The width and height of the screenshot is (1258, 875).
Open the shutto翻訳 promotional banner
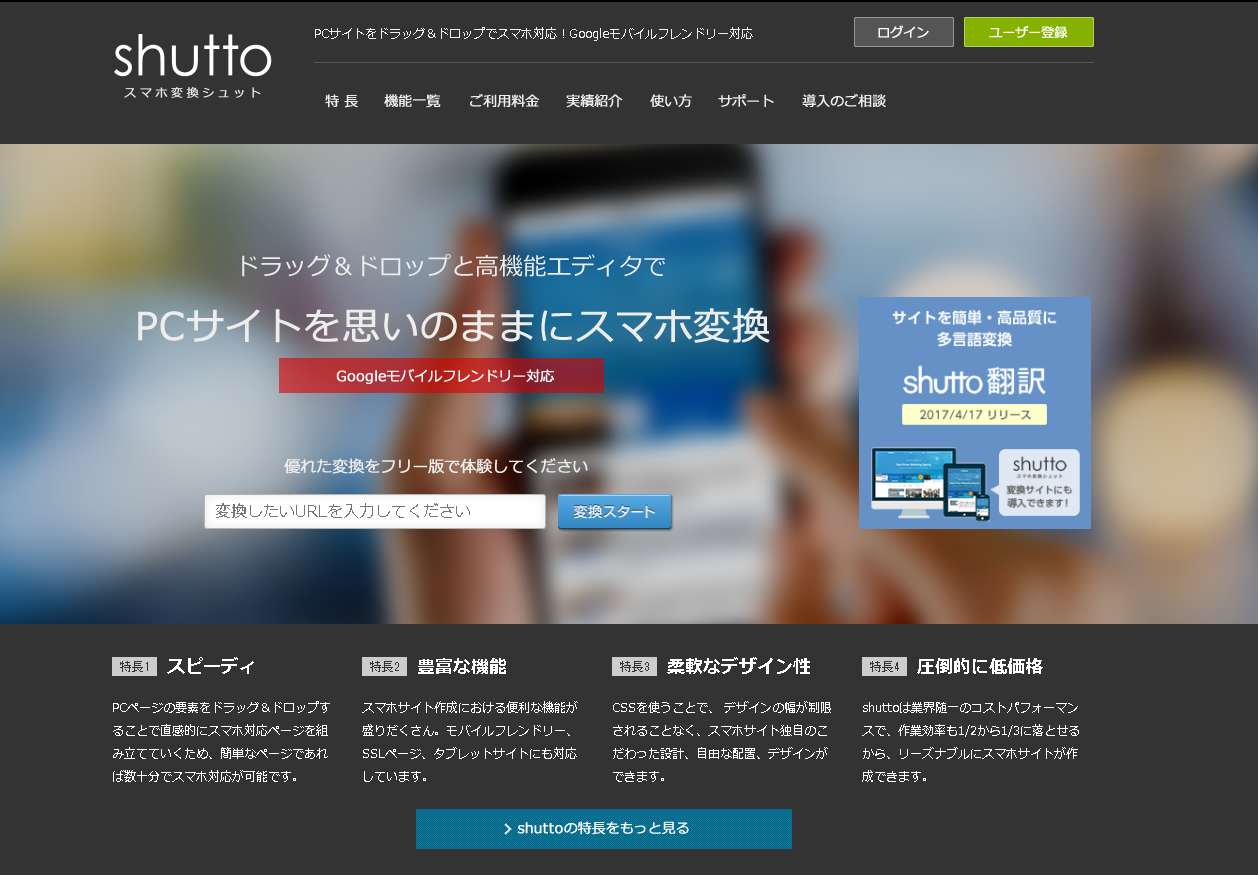click(x=974, y=413)
